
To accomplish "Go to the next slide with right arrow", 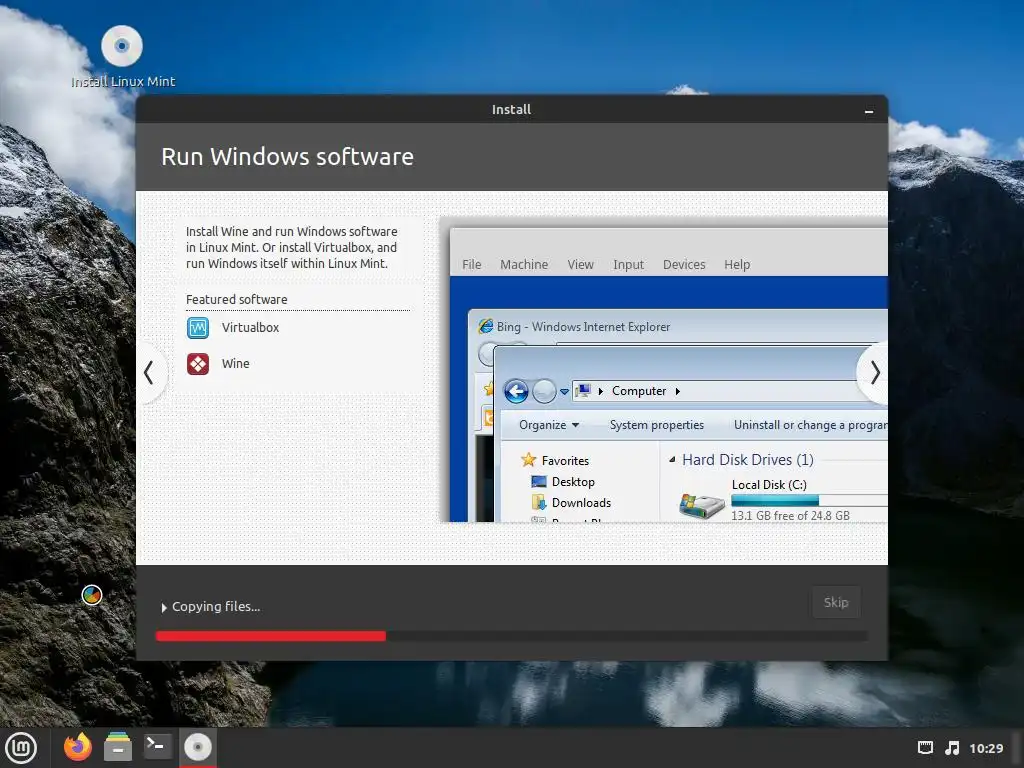I will [874, 372].
